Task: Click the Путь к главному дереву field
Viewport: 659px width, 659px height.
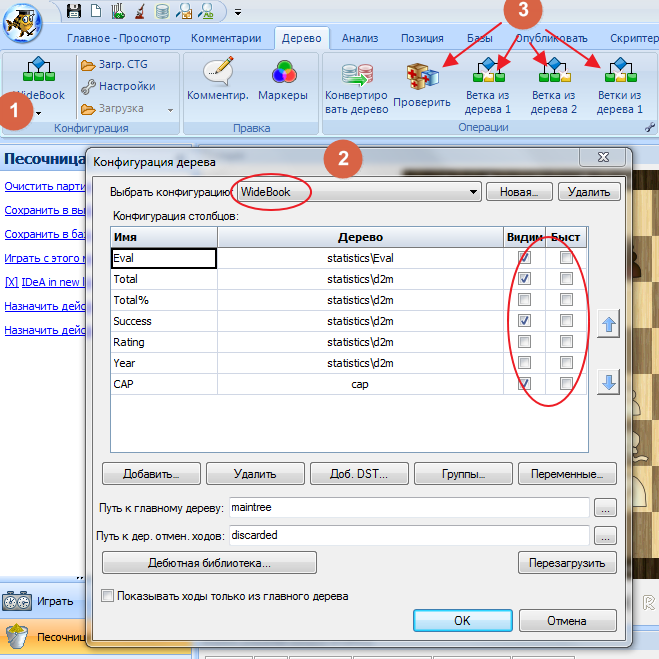Action: [x=408, y=508]
